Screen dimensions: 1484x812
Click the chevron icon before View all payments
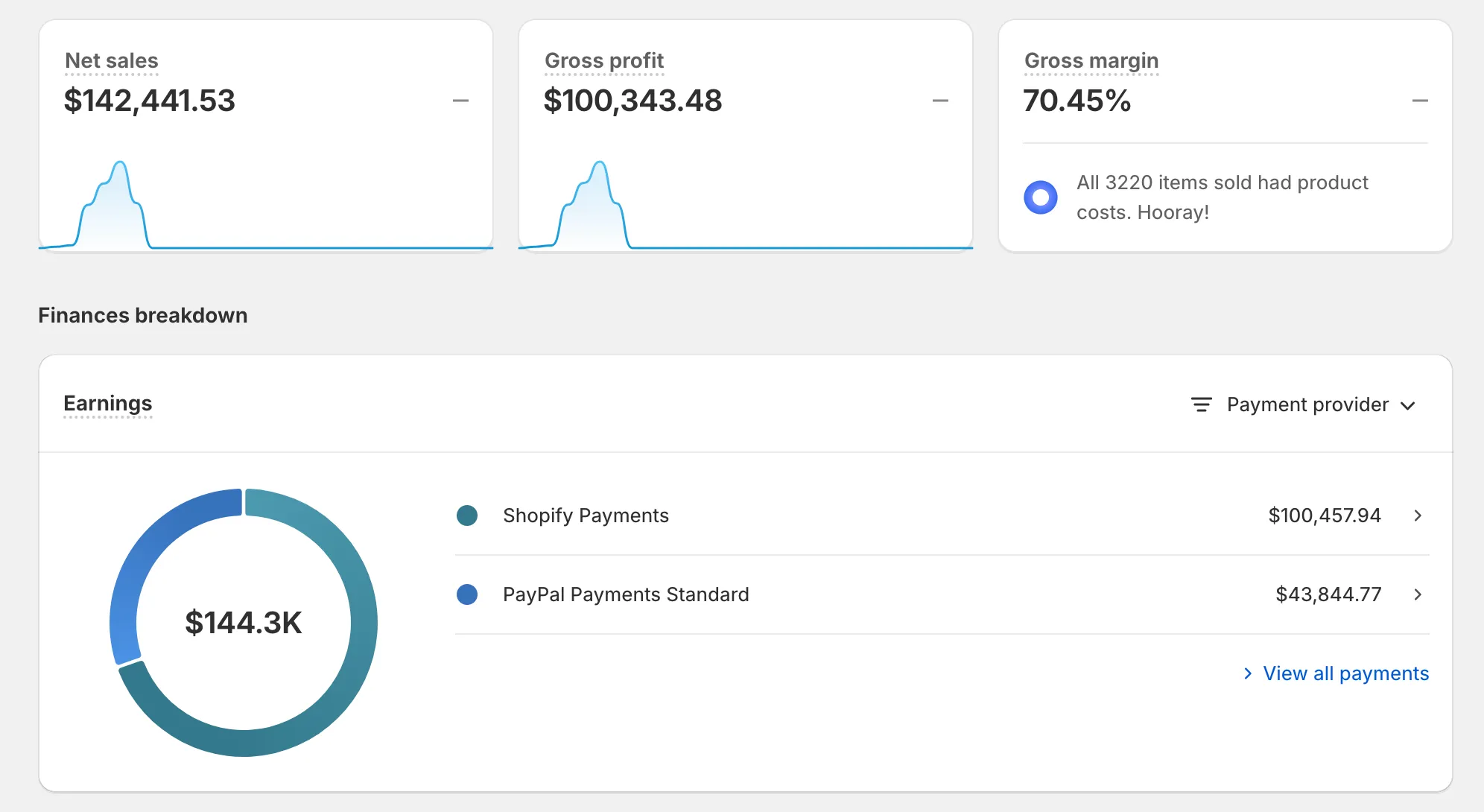pos(1248,673)
